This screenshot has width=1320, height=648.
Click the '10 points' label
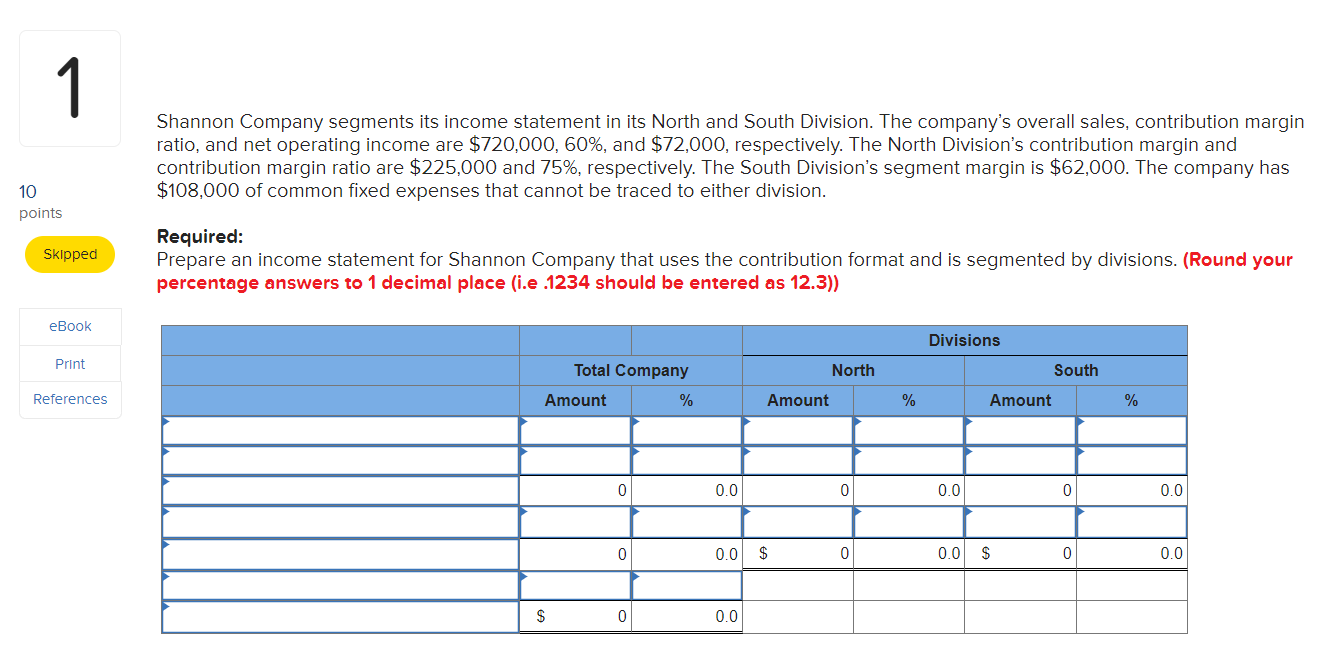pos(40,202)
